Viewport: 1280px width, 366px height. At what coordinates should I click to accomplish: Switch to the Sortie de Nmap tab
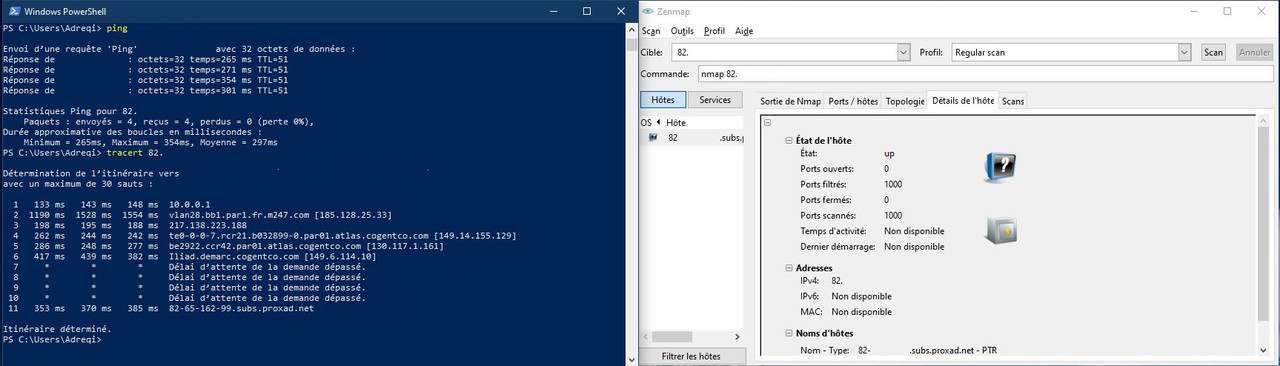pos(790,101)
